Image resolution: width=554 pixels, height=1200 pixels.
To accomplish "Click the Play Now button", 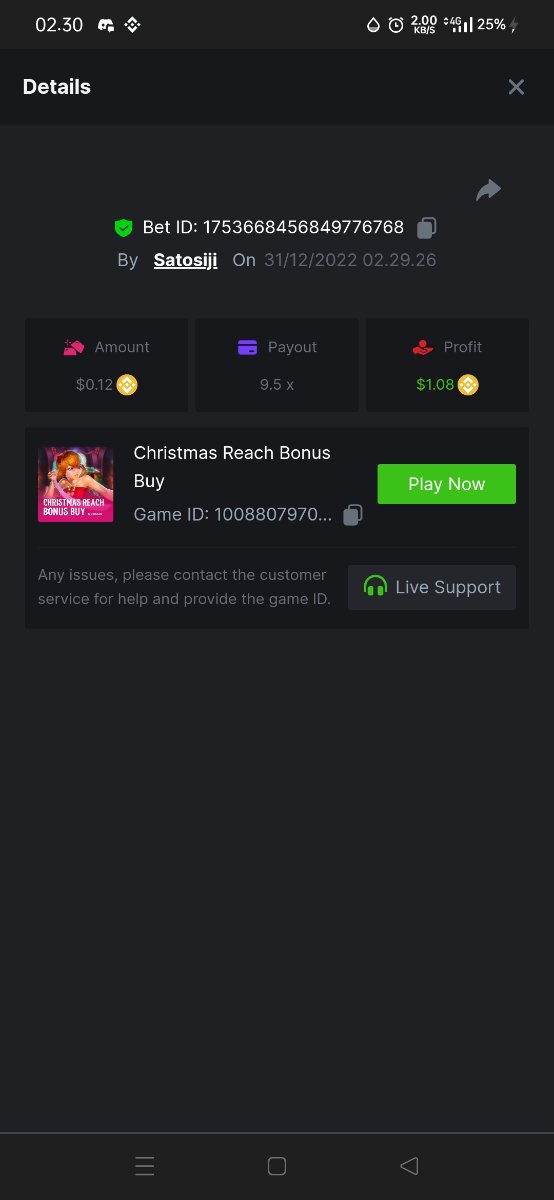I will pos(446,484).
